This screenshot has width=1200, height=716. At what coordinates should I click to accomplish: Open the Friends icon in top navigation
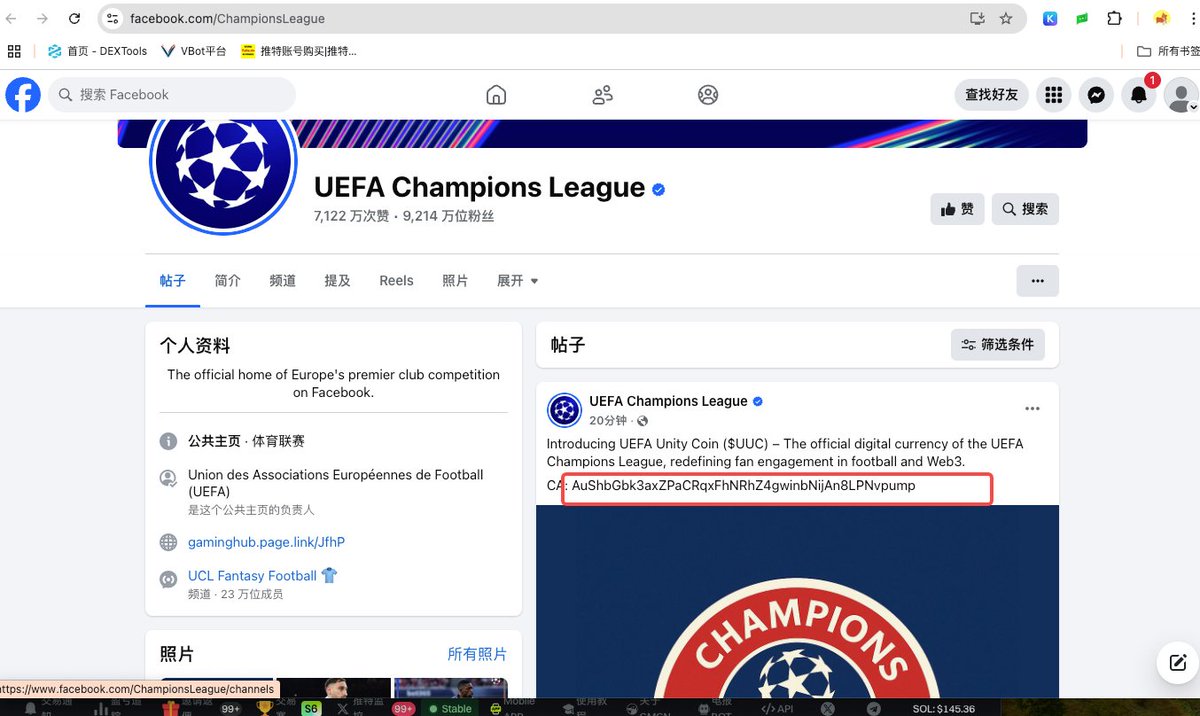click(602, 95)
